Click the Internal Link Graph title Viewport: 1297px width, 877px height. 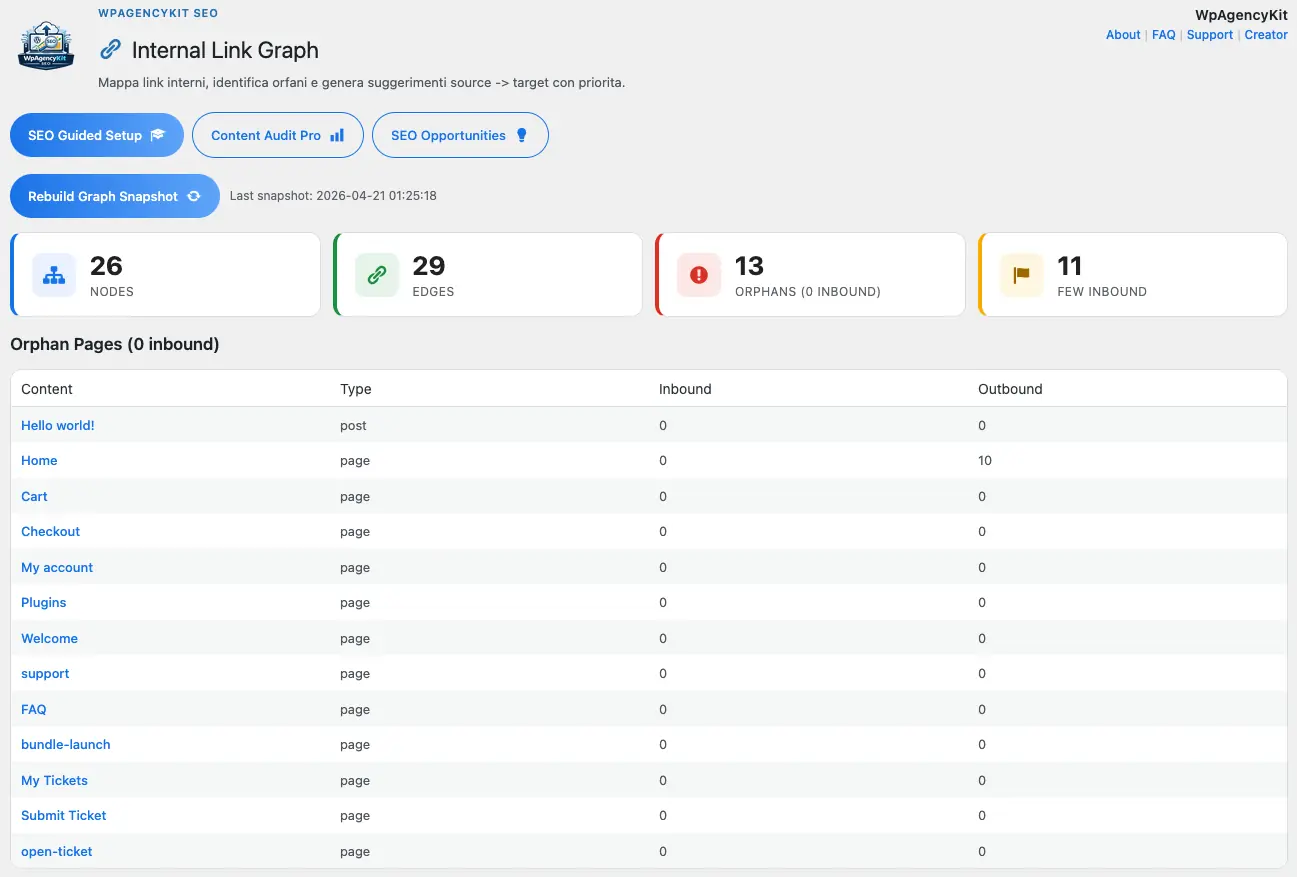[x=225, y=50]
